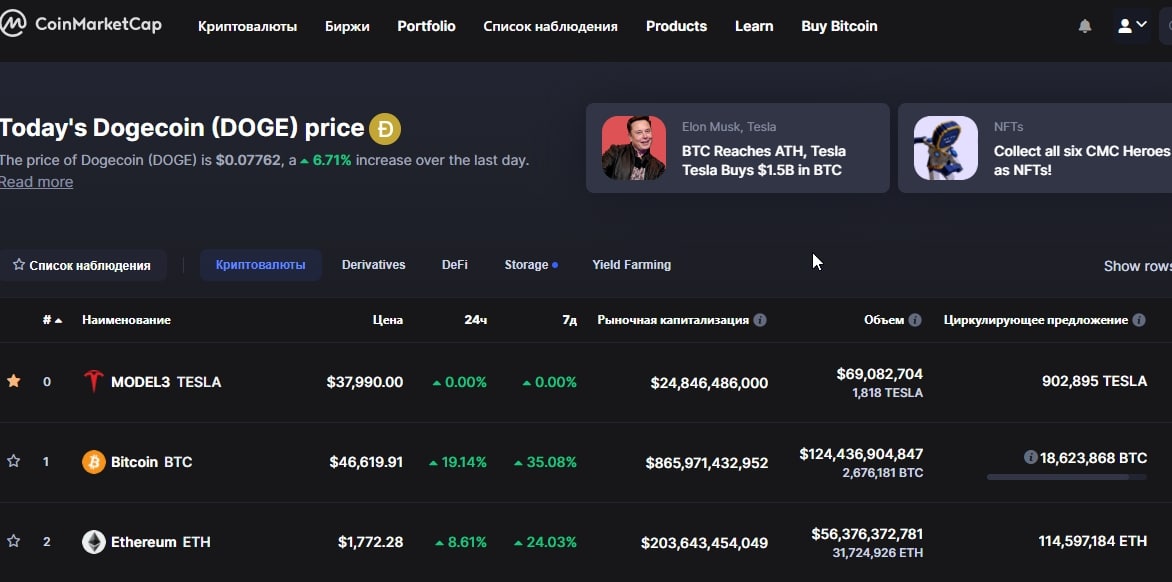
Task: Click Bitcoin 24h change 19.14%
Action: pos(457,462)
